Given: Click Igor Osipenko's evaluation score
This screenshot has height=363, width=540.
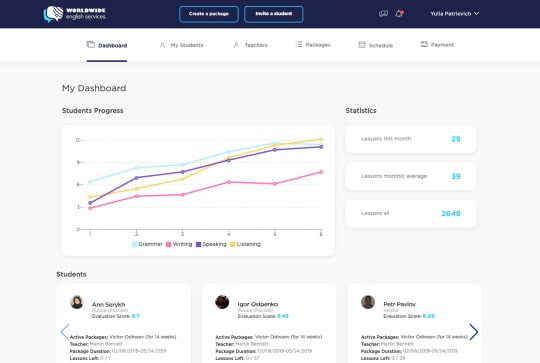Looking at the screenshot, I should tap(283, 316).
